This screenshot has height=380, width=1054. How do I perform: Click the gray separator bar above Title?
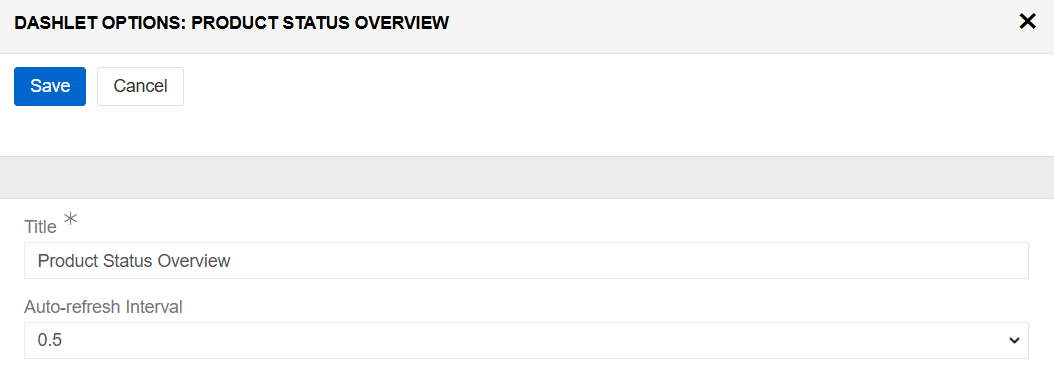coord(527,178)
